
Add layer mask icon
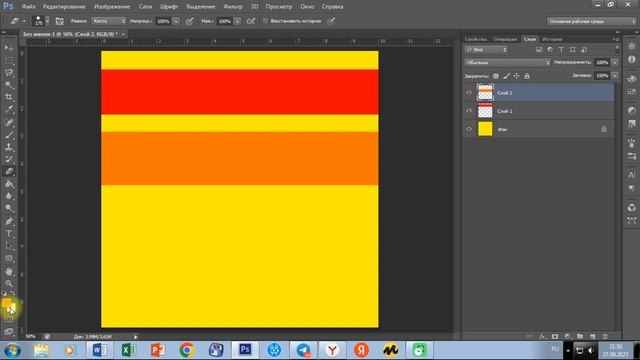click(x=555, y=336)
